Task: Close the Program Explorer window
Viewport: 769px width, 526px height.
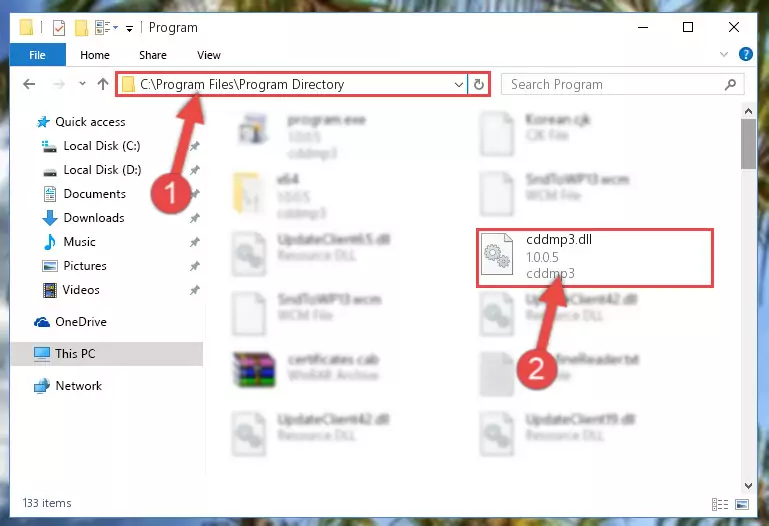Action: (734, 27)
